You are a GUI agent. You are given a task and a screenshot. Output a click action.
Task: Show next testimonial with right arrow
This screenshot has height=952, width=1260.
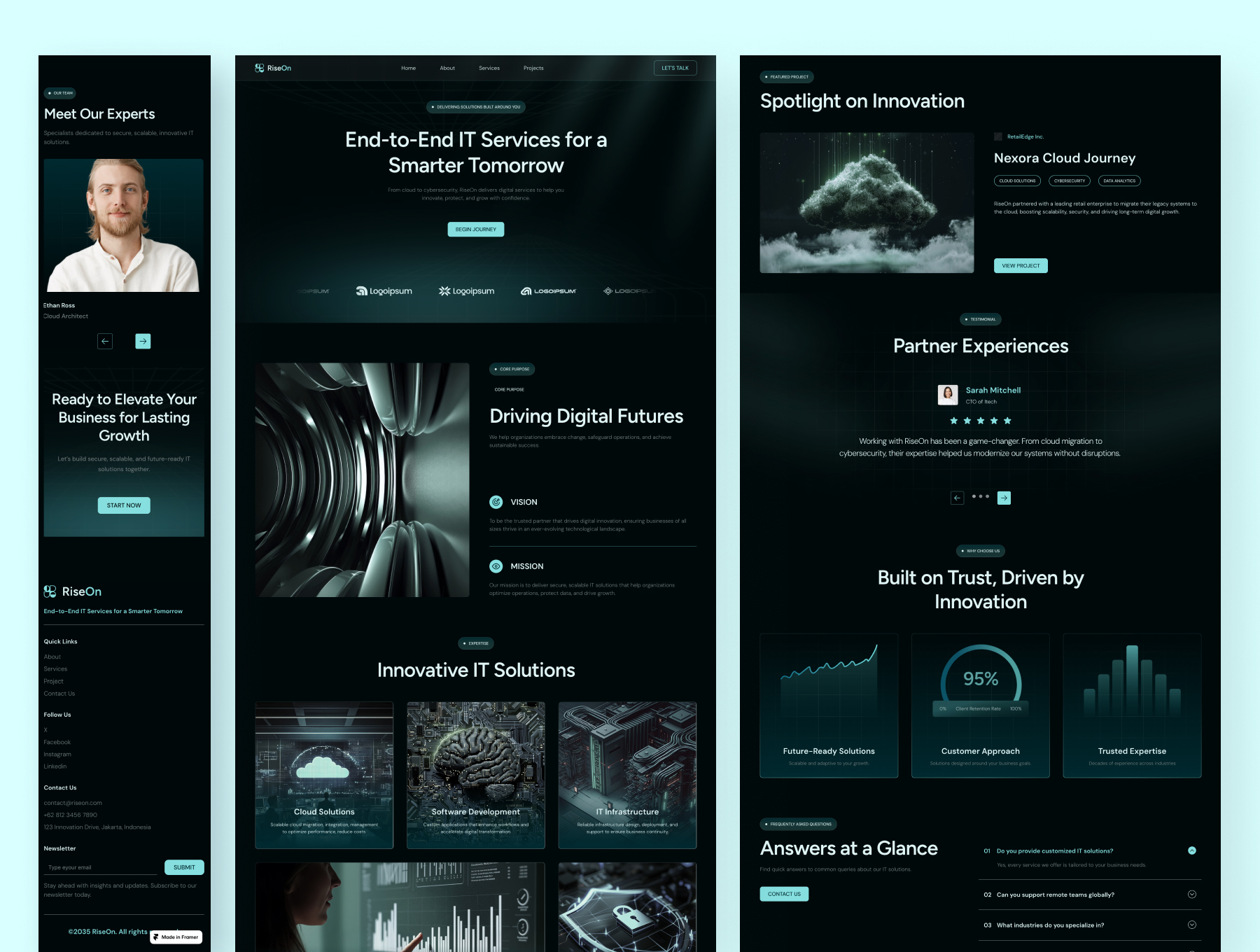click(1004, 498)
